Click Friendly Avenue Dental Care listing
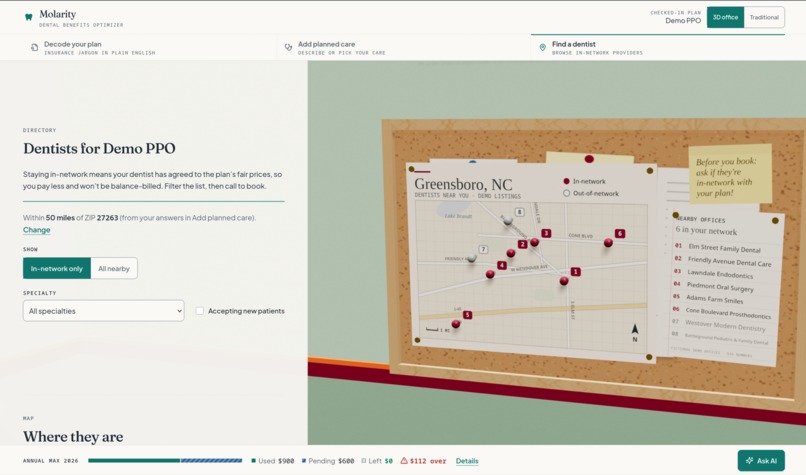Image resolution: width=806 pixels, height=475 pixels. tap(729, 262)
